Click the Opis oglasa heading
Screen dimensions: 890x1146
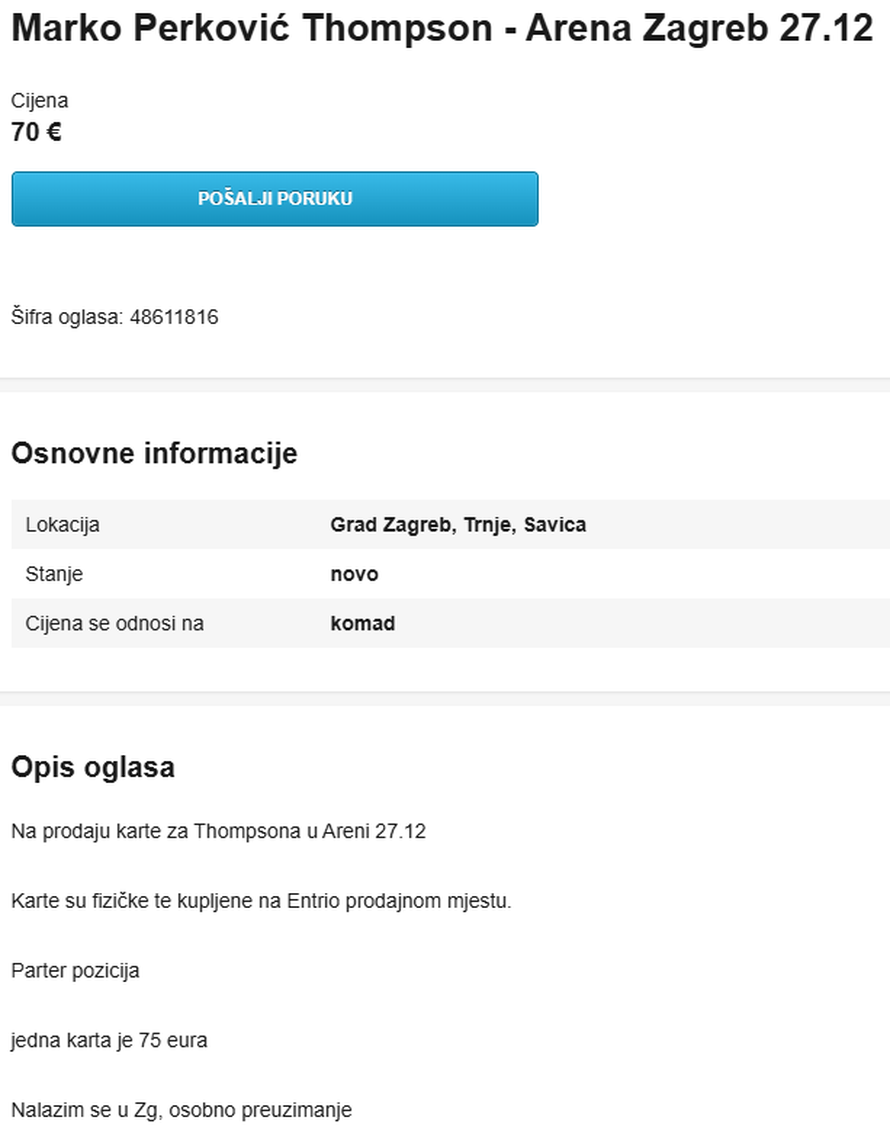pos(93,767)
